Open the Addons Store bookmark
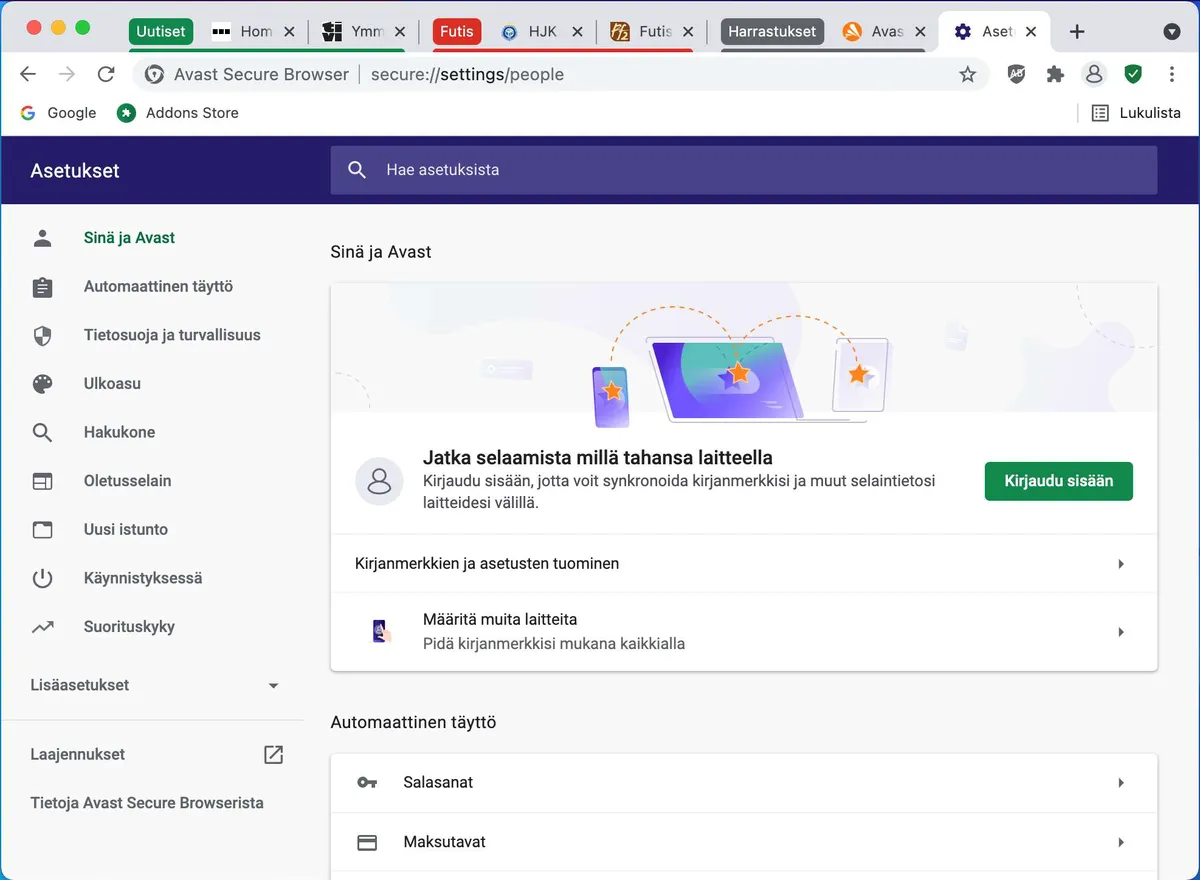The height and width of the screenshot is (880, 1200). pyautogui.click(x=178, y=113)
